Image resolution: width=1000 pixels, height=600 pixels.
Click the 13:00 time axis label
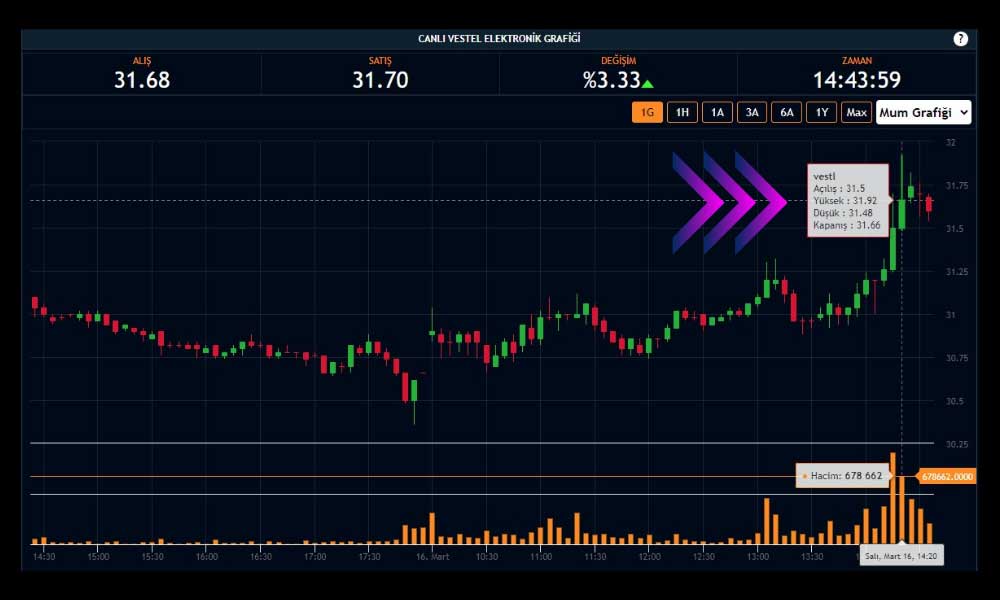758,557
